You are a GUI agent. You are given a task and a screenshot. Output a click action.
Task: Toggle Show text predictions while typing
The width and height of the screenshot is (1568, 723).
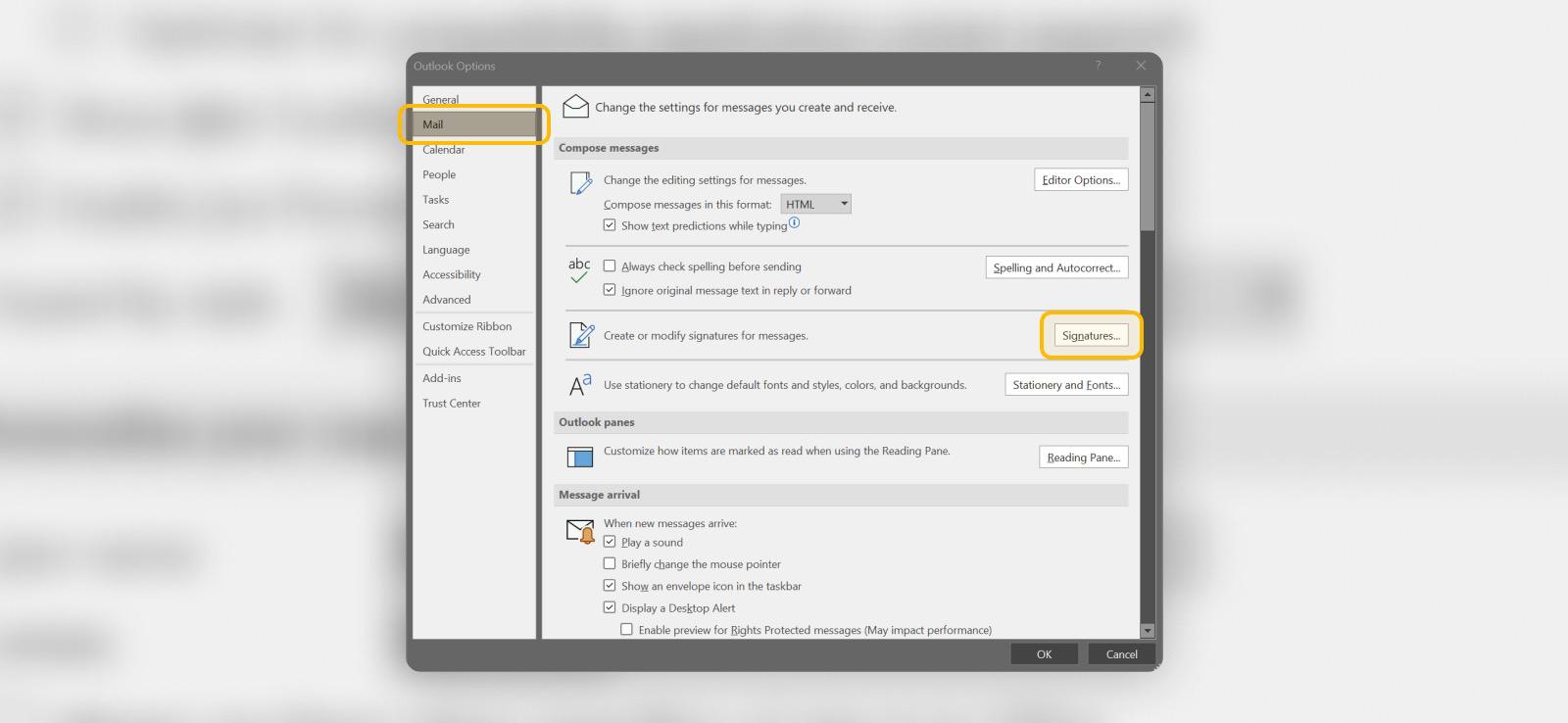(x=610, y=224)
